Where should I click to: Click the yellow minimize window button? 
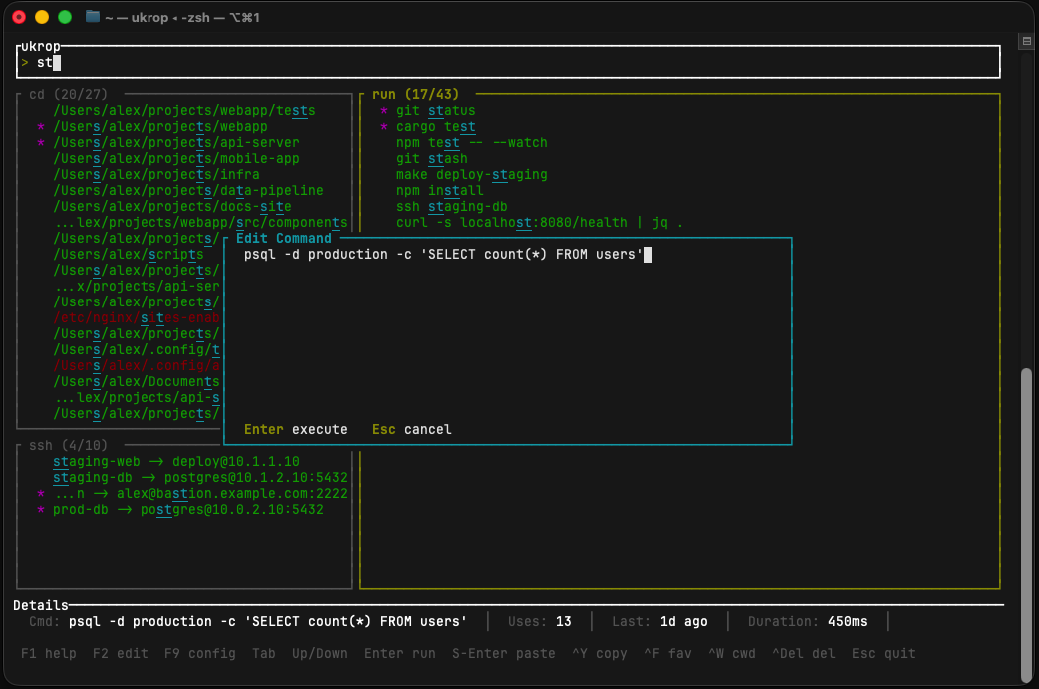click(x=42, y=17)
